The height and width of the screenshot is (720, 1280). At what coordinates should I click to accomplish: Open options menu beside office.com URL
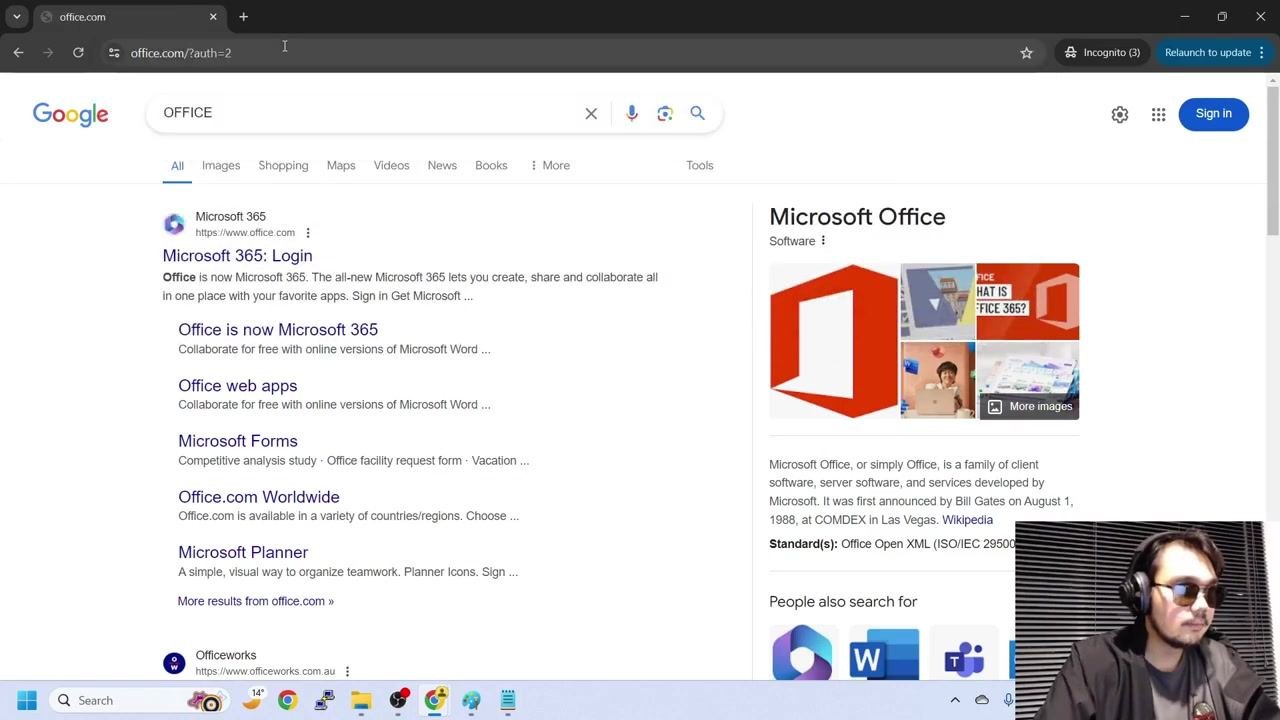308,233
